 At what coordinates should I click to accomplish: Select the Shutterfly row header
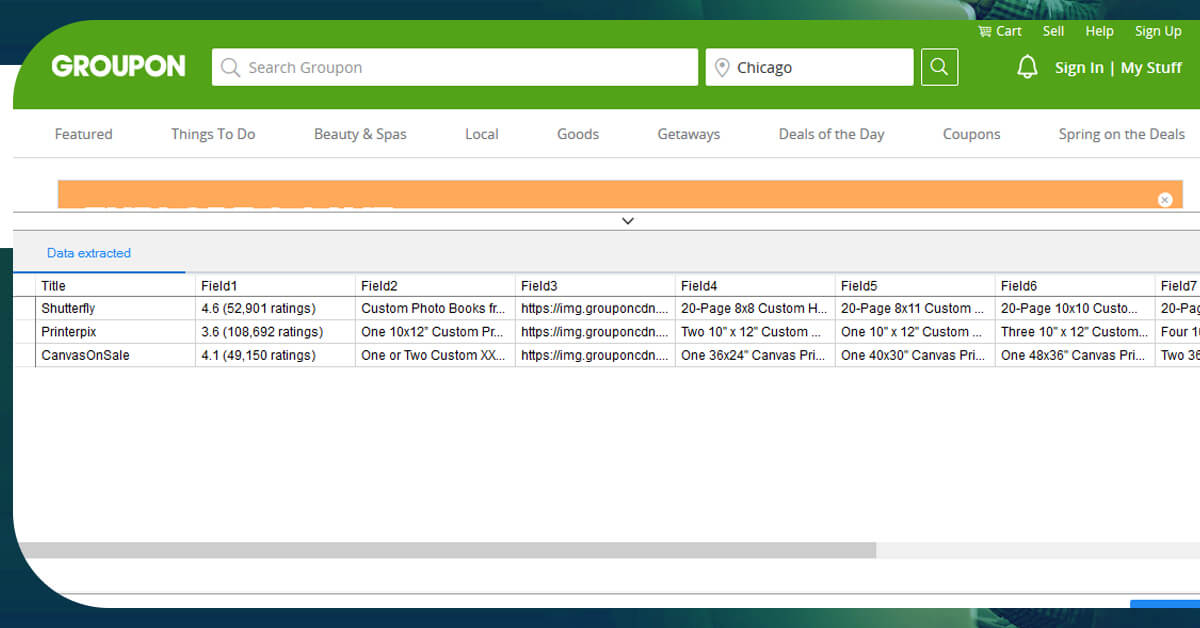pos(25,308)
